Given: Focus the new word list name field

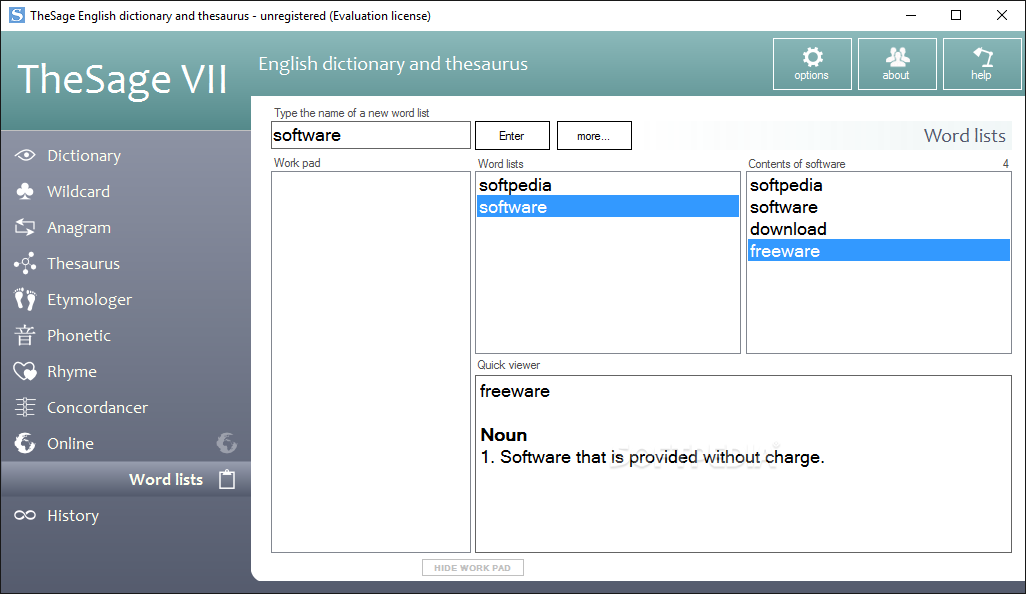Looking at the screenshot, I should [371, 135].
